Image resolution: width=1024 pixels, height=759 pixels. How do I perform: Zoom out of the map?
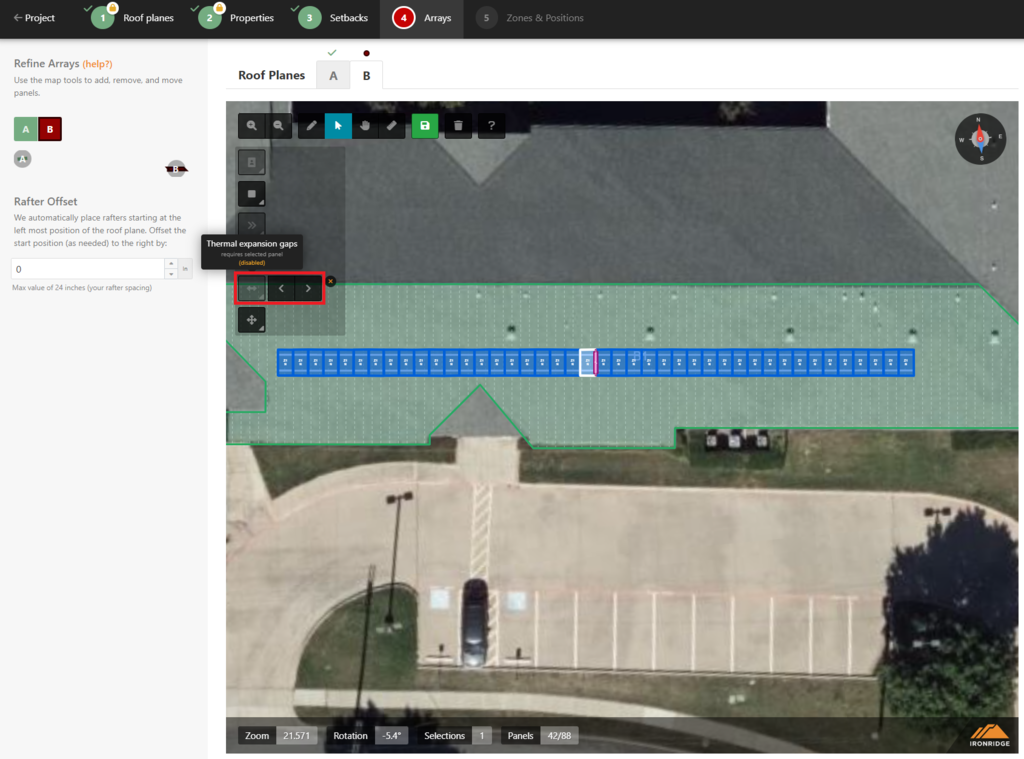(280, 126)
